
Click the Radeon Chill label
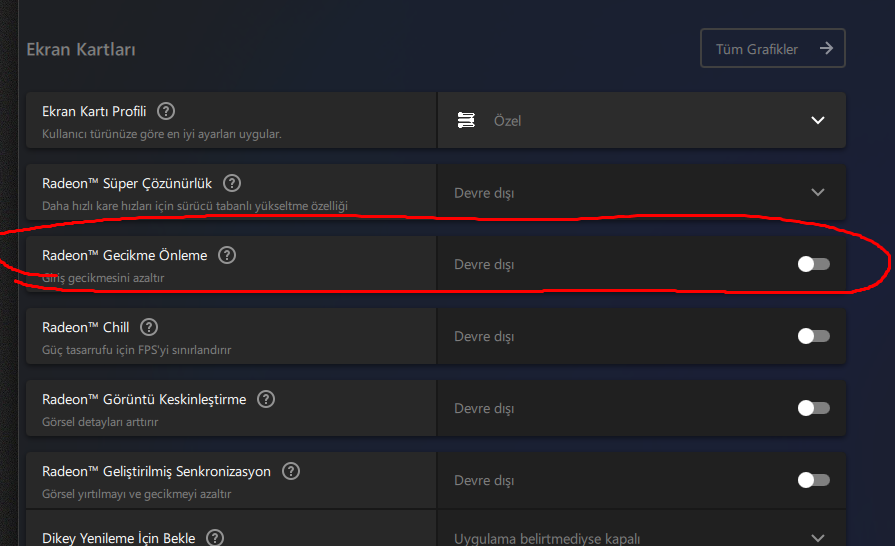click(x=86, y=327)
